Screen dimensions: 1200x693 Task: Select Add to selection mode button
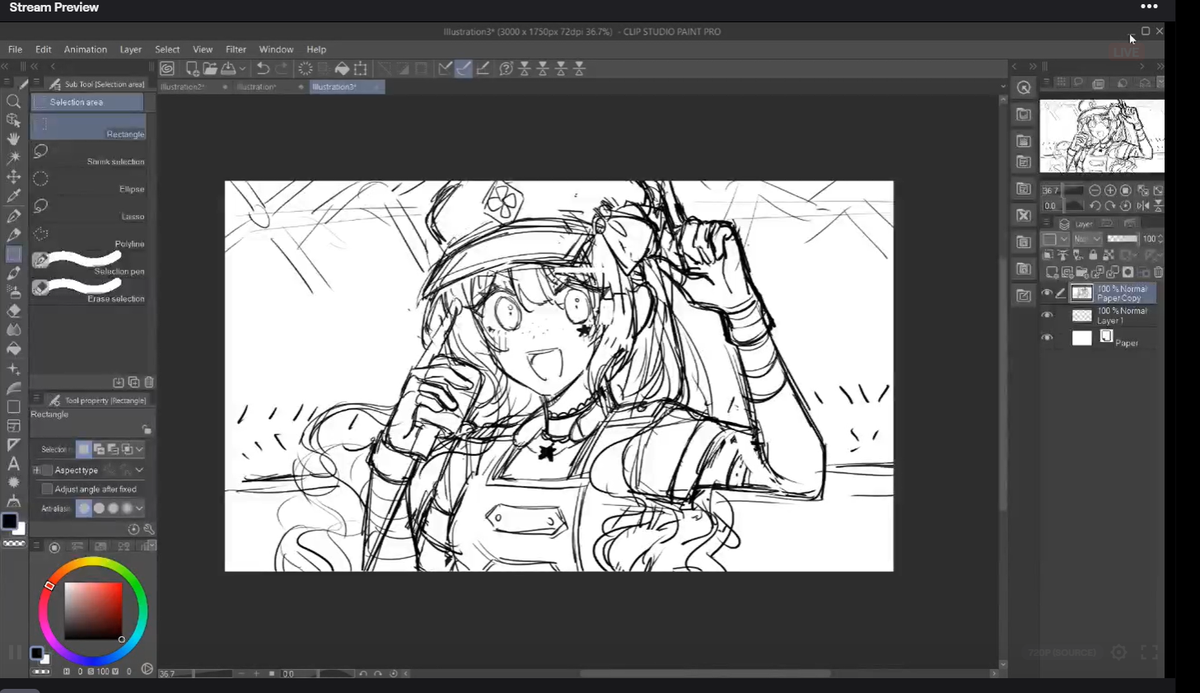98,450
